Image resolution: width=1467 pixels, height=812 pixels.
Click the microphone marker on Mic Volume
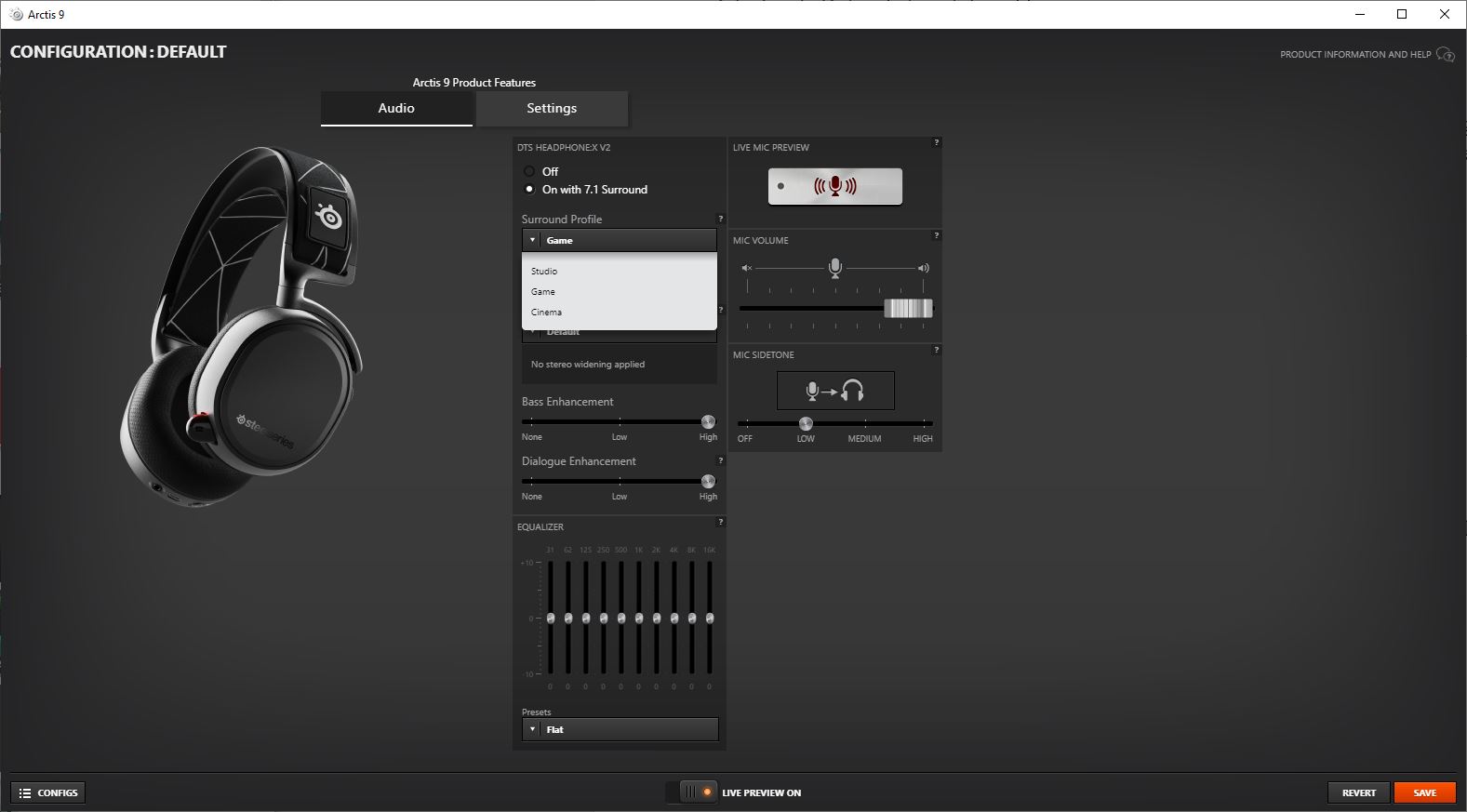tap(835, 268)
